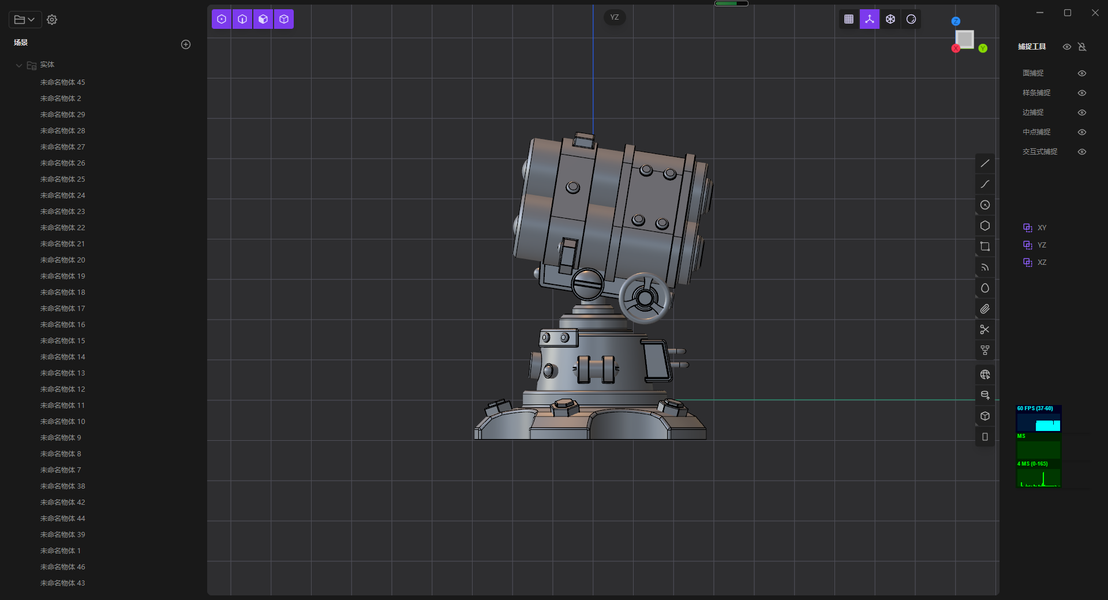Collapse the 实体 tree group

18,65
